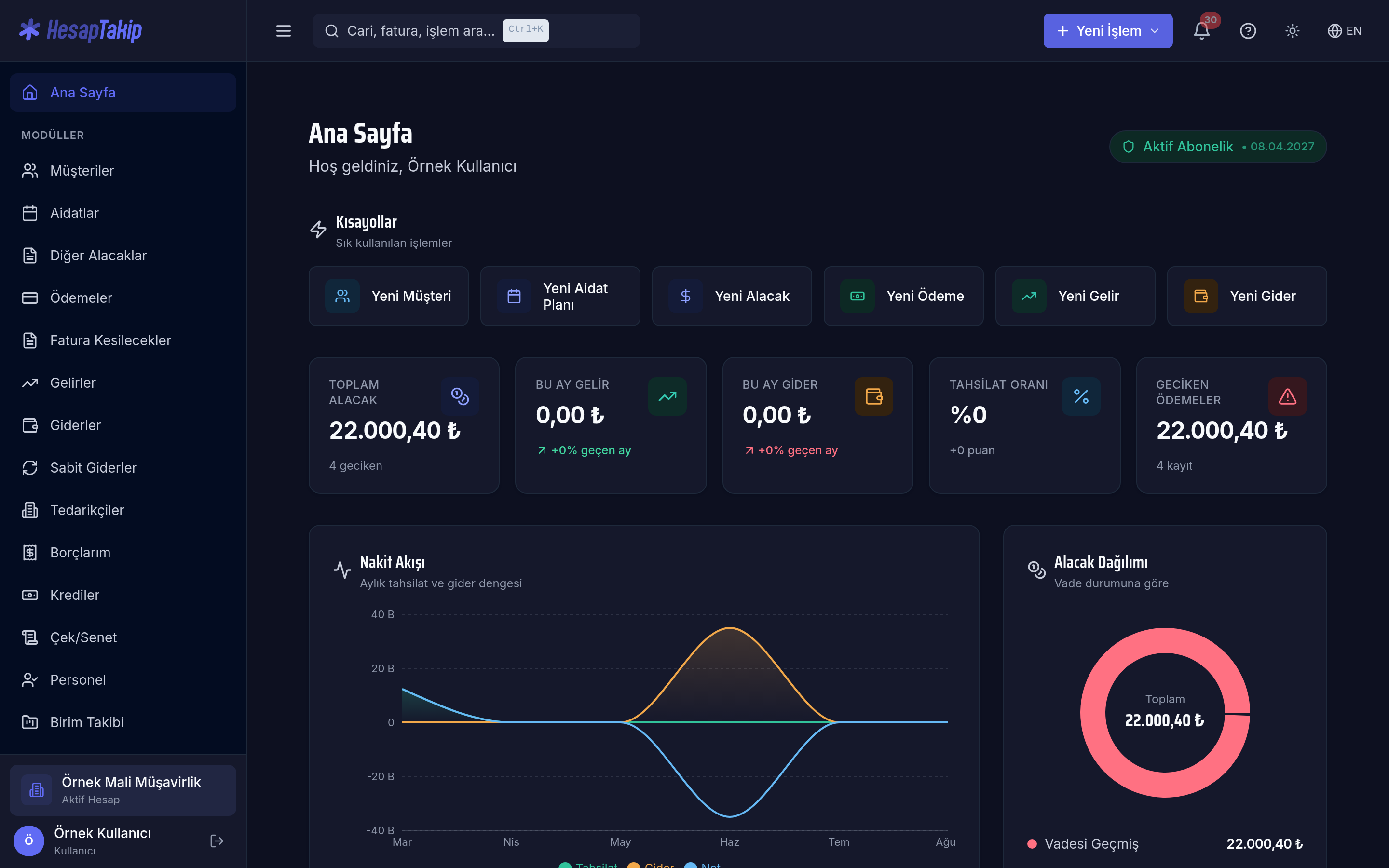This screenshot has height=868, width=1389.
Task: Open the Örnek Mali Müşavirlik account switcher
Action: coord(123,790)
